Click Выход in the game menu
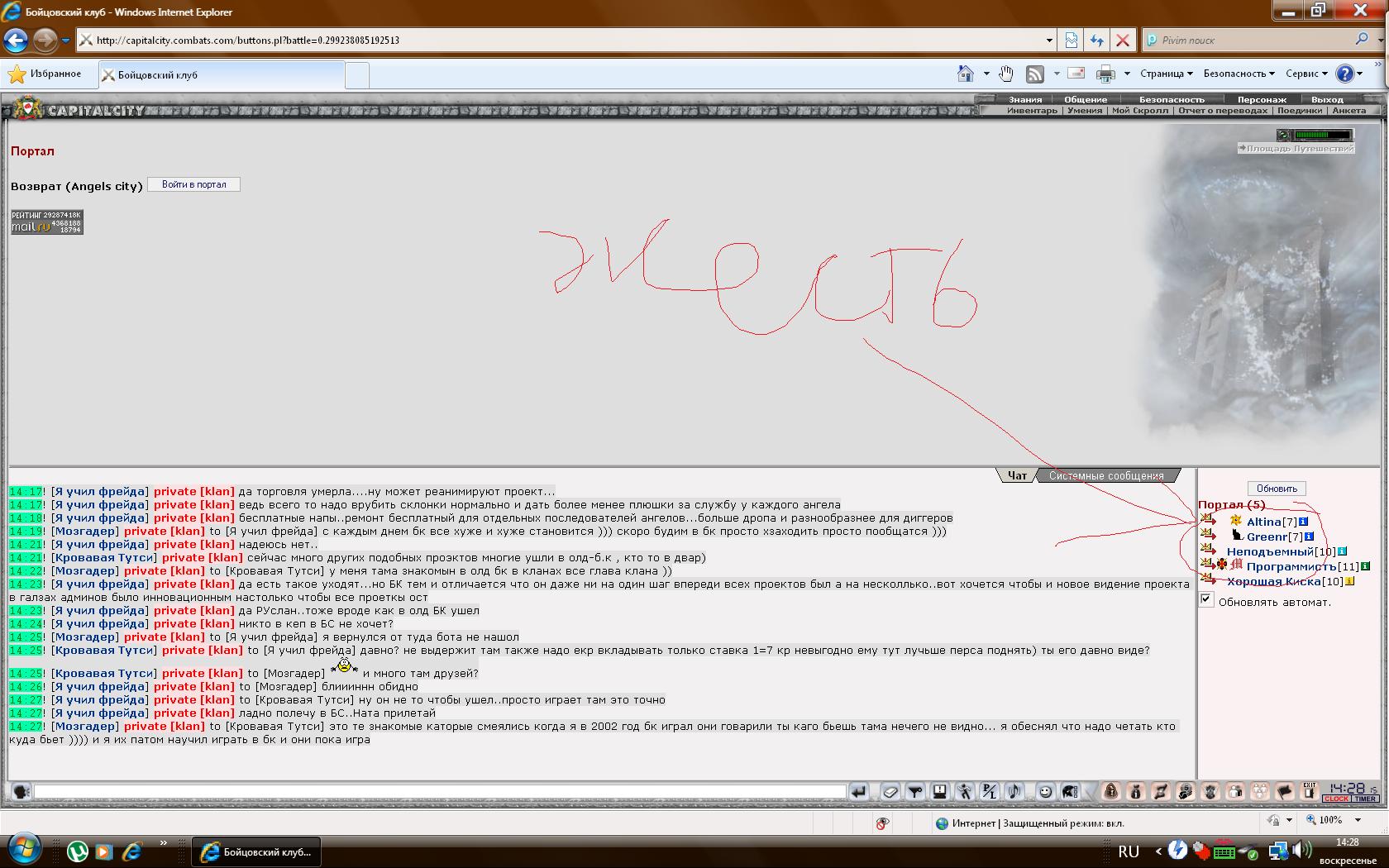The image size is (1389, 868). (1327, 99)
